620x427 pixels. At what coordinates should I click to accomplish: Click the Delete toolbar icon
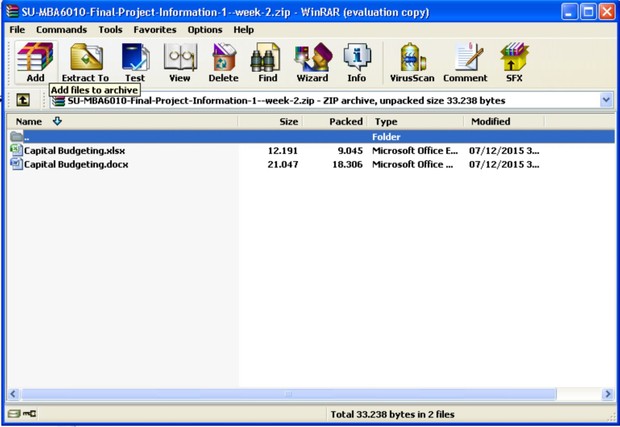click(x=223, y=62)
